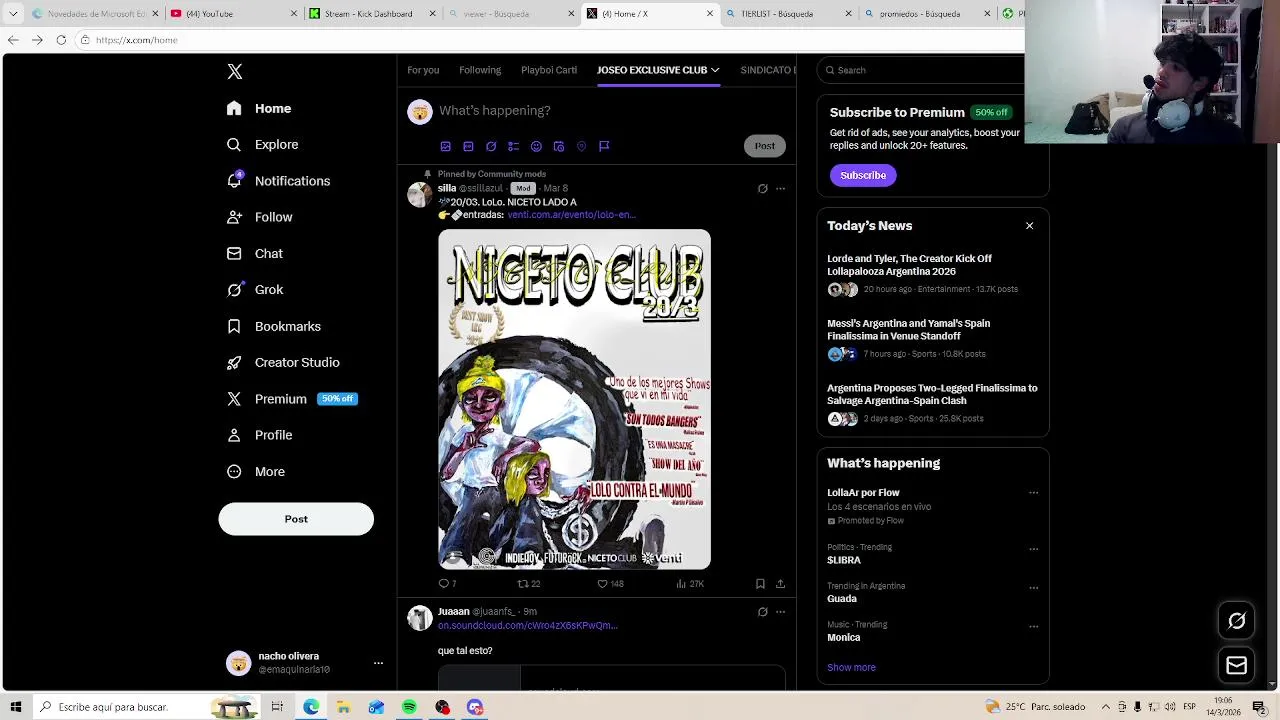Open the soundcloud link in Juaaan's post
The height and width of the screenshot is (720, 1280).
pos(527,626)
